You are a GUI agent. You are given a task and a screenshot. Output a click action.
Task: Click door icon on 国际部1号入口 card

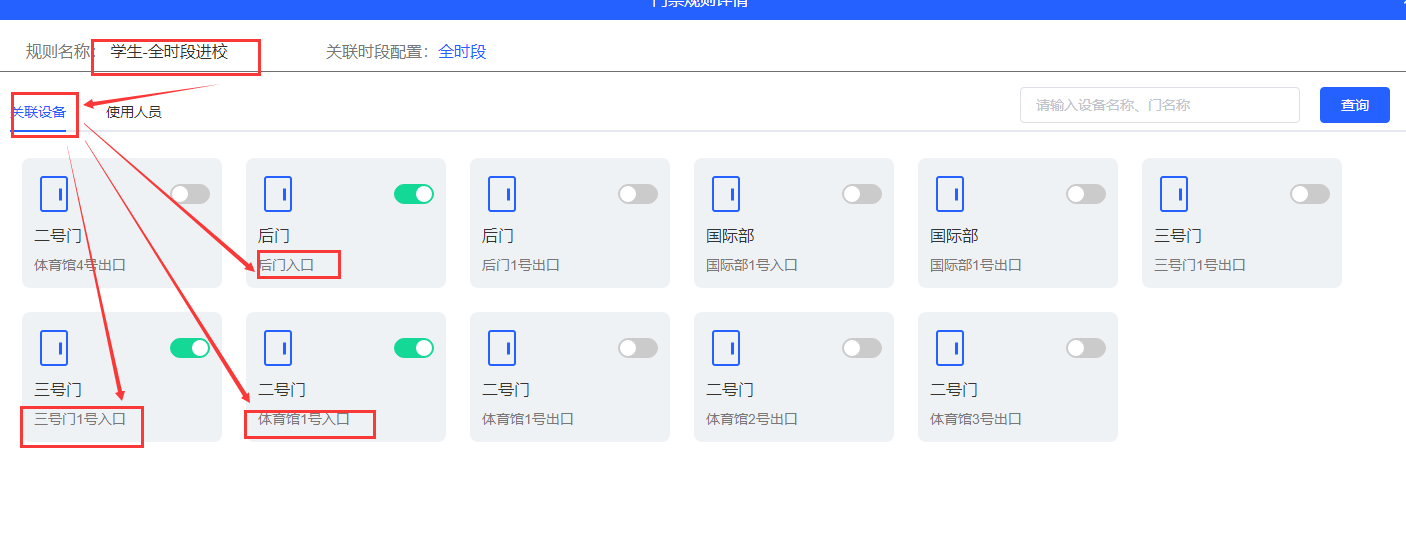(726, 194)
